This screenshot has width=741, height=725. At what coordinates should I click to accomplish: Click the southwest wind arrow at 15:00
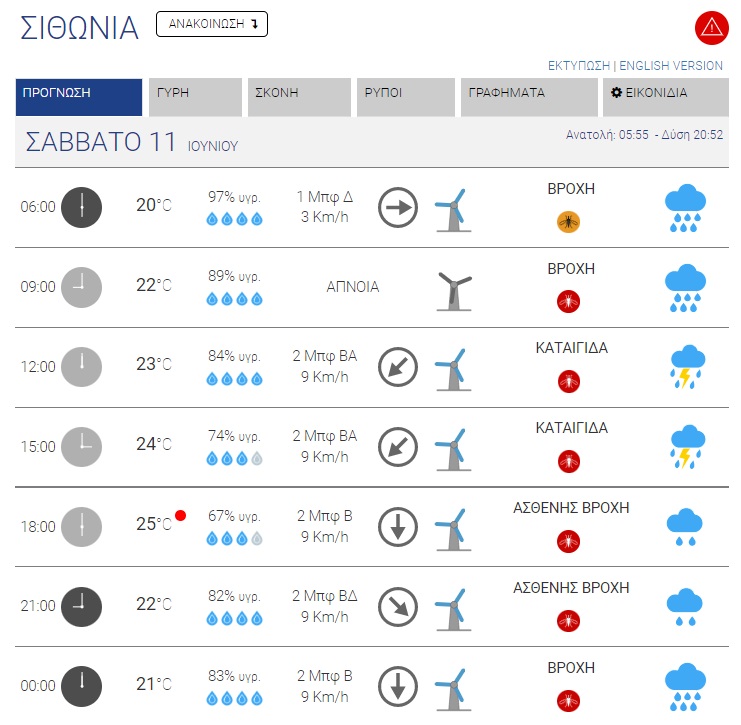tap(397, 447)
